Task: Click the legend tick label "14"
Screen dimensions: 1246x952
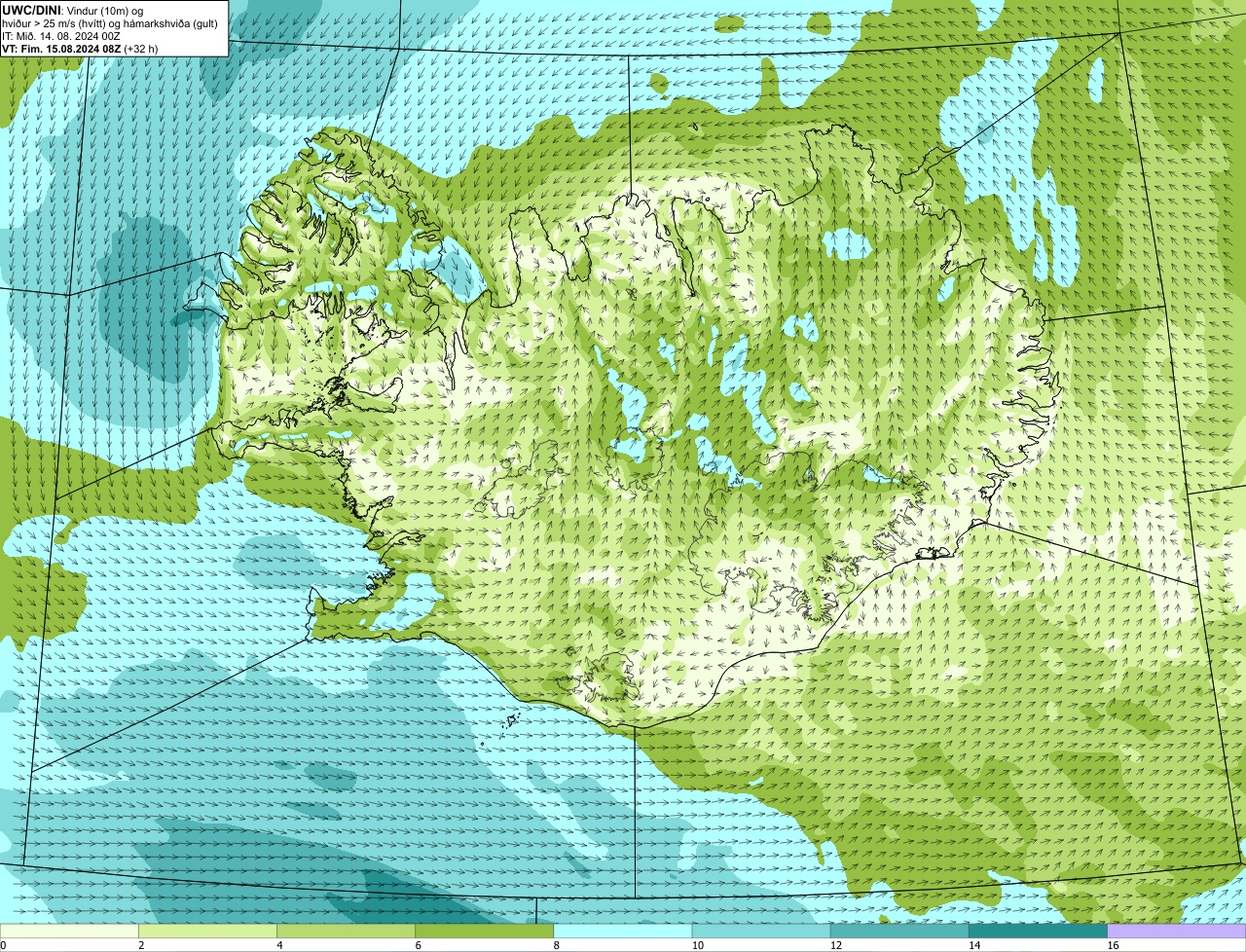Action: [973, 945]
